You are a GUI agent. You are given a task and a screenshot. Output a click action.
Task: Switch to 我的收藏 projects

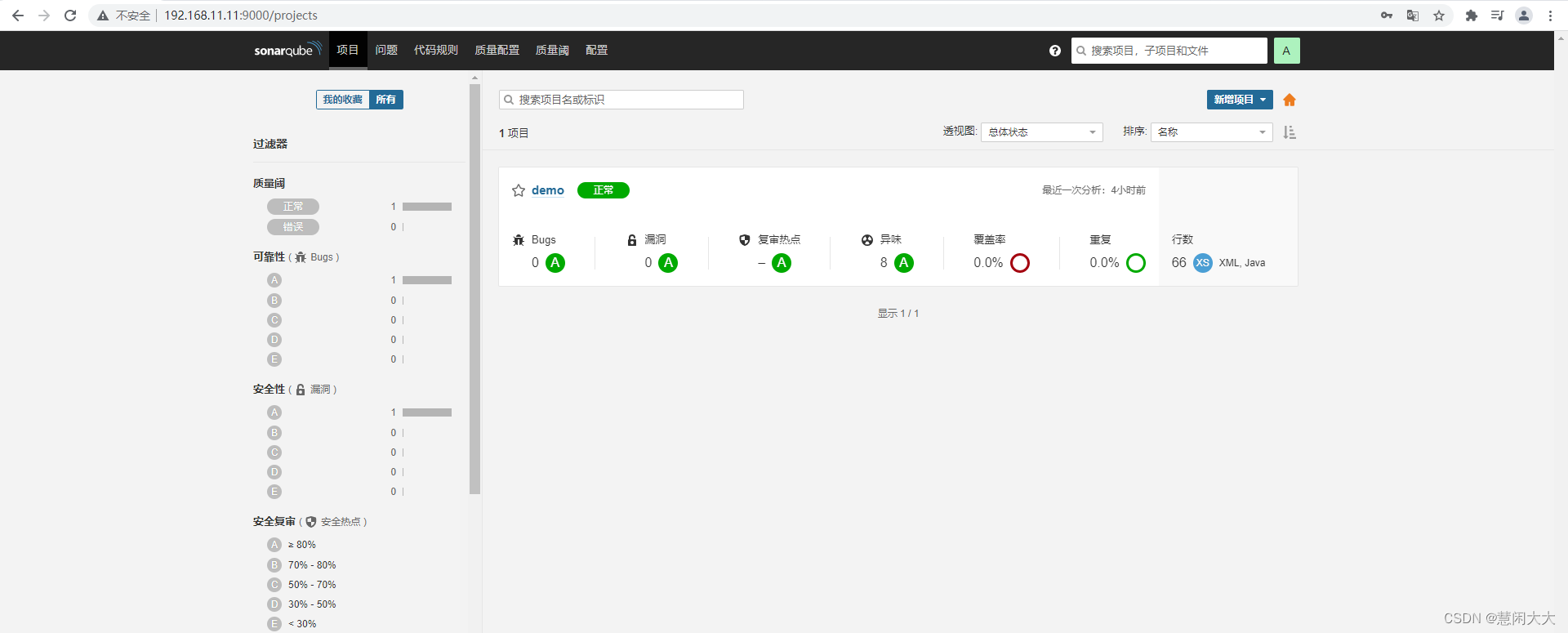[x=342, y=100]
